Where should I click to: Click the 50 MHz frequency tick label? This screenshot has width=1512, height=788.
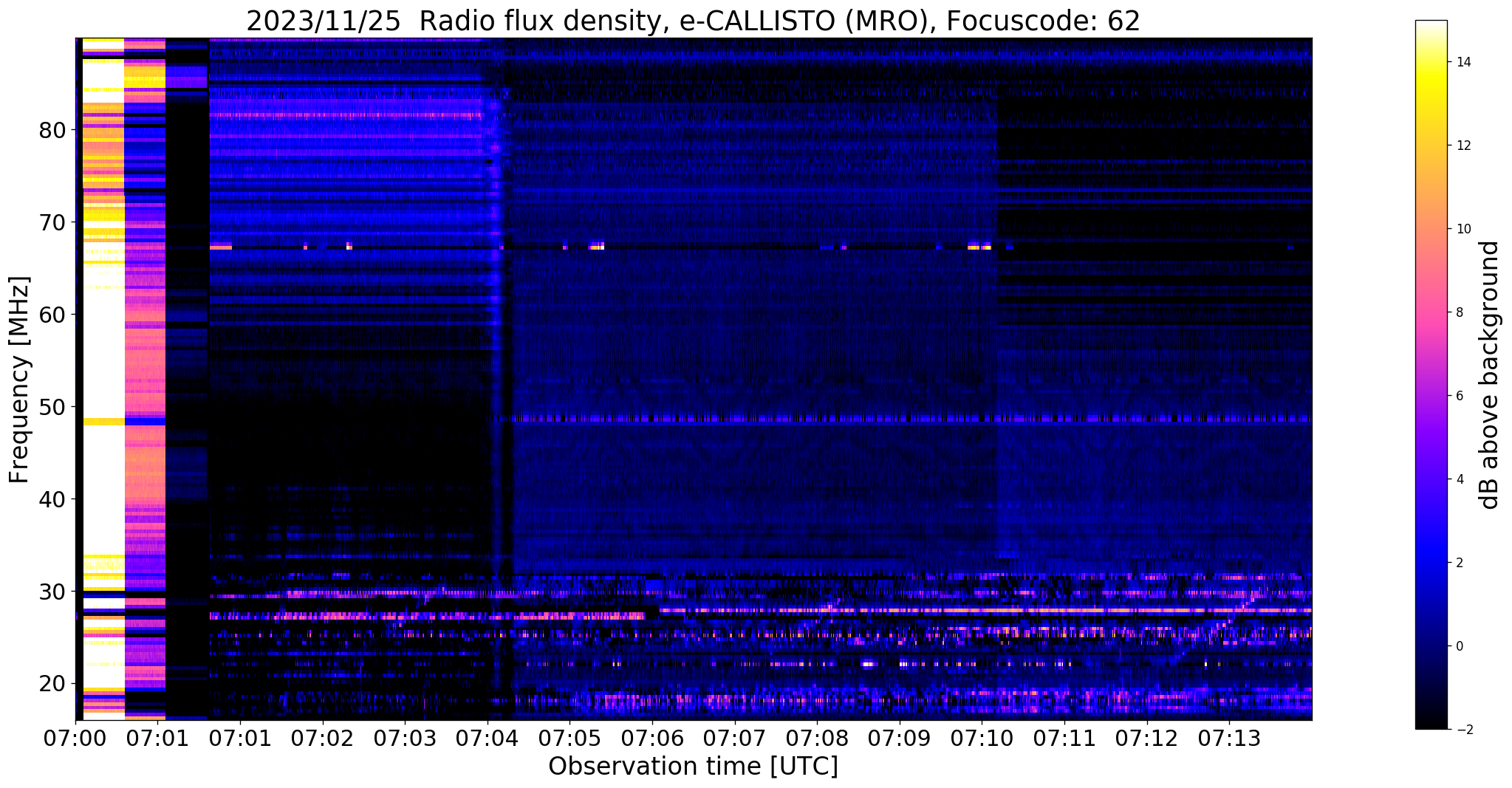coord(52,407)
